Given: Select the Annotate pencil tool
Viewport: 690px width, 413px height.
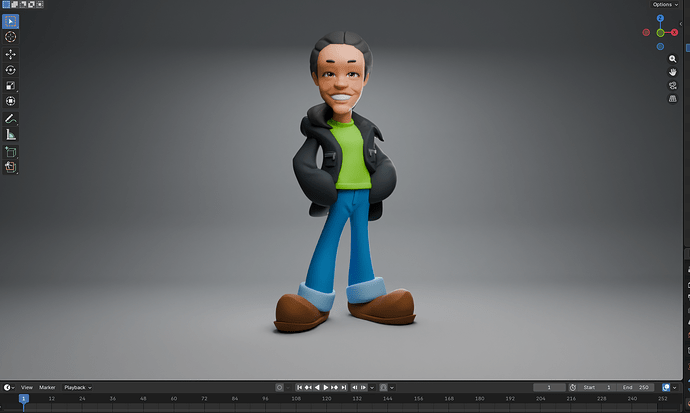Looking at the screenshot, I should coord(11,119).
